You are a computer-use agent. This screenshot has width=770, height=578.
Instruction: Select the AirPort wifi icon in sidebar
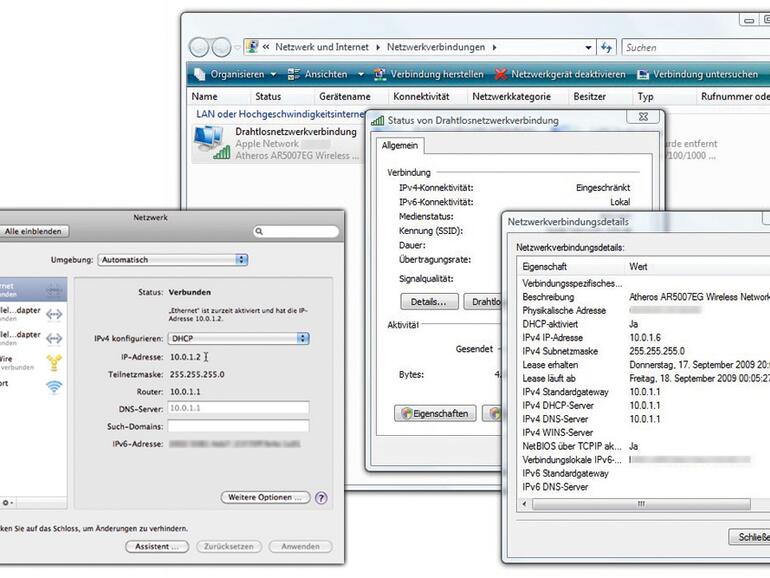point(54,387)
